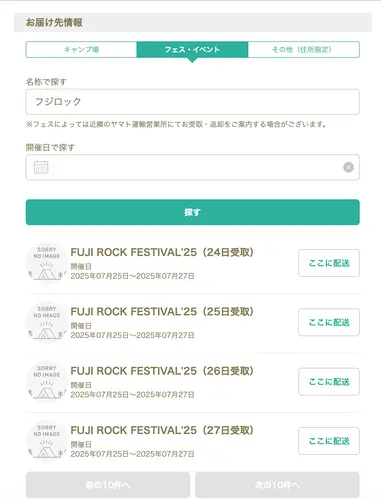381x500 pixels.
Task: Go to the previous results with 前の10件へ
Action: [108, 485]
